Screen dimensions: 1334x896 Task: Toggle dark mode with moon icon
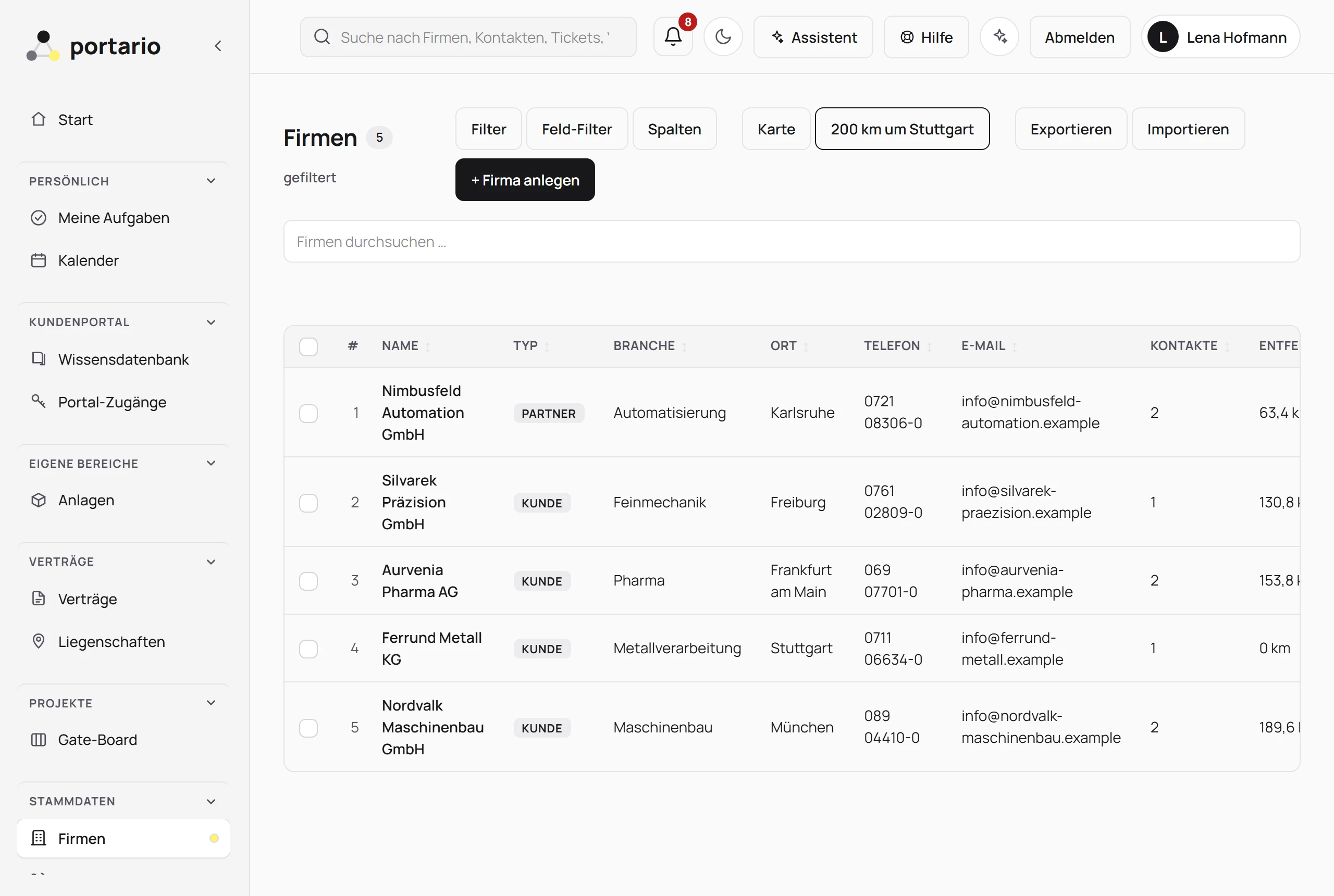pyautogui.click(x=723, y=37)
